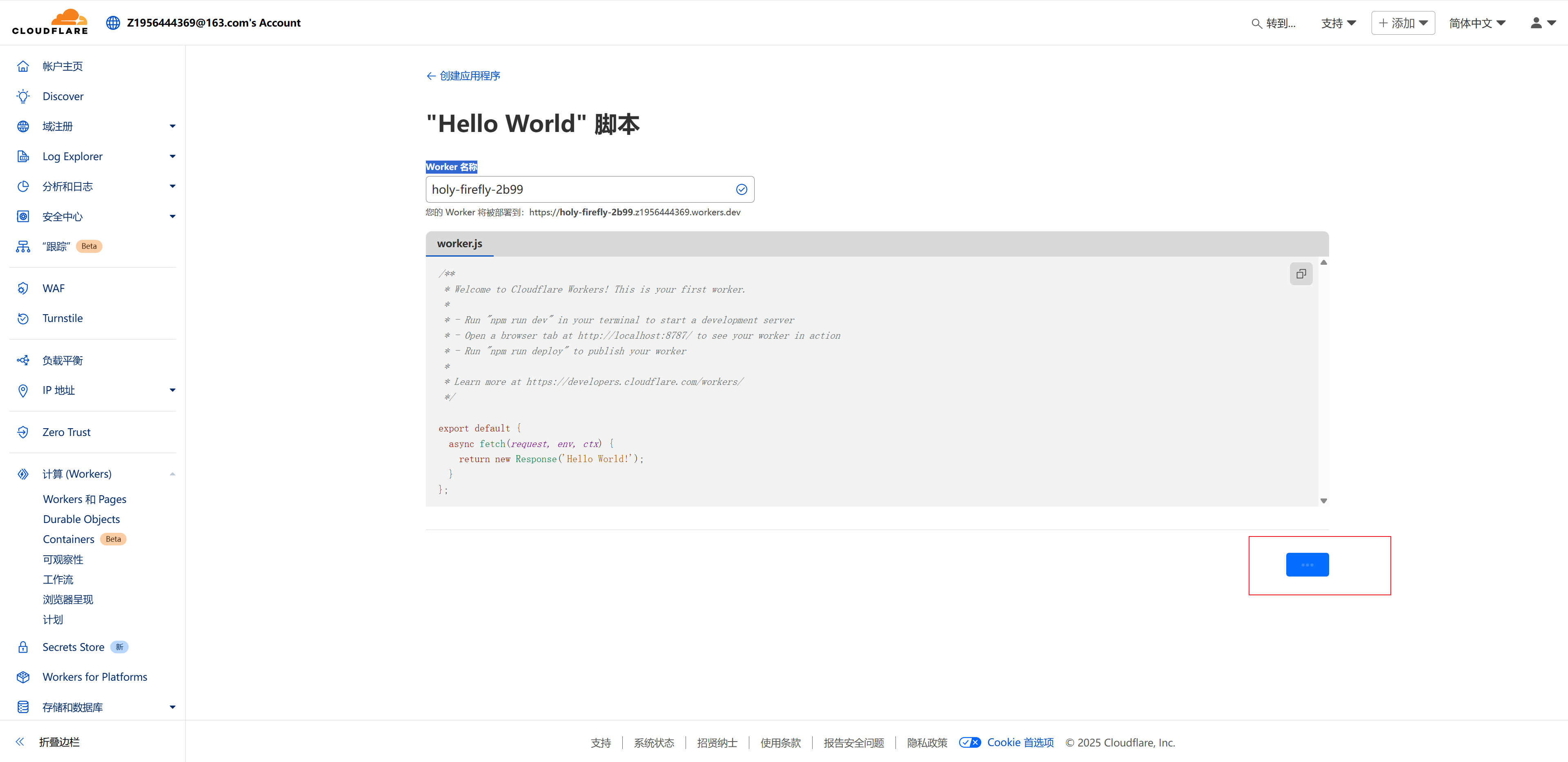Click the blue deploy button
This screenshot has height=762, width=1568.
click(1307, 565)
